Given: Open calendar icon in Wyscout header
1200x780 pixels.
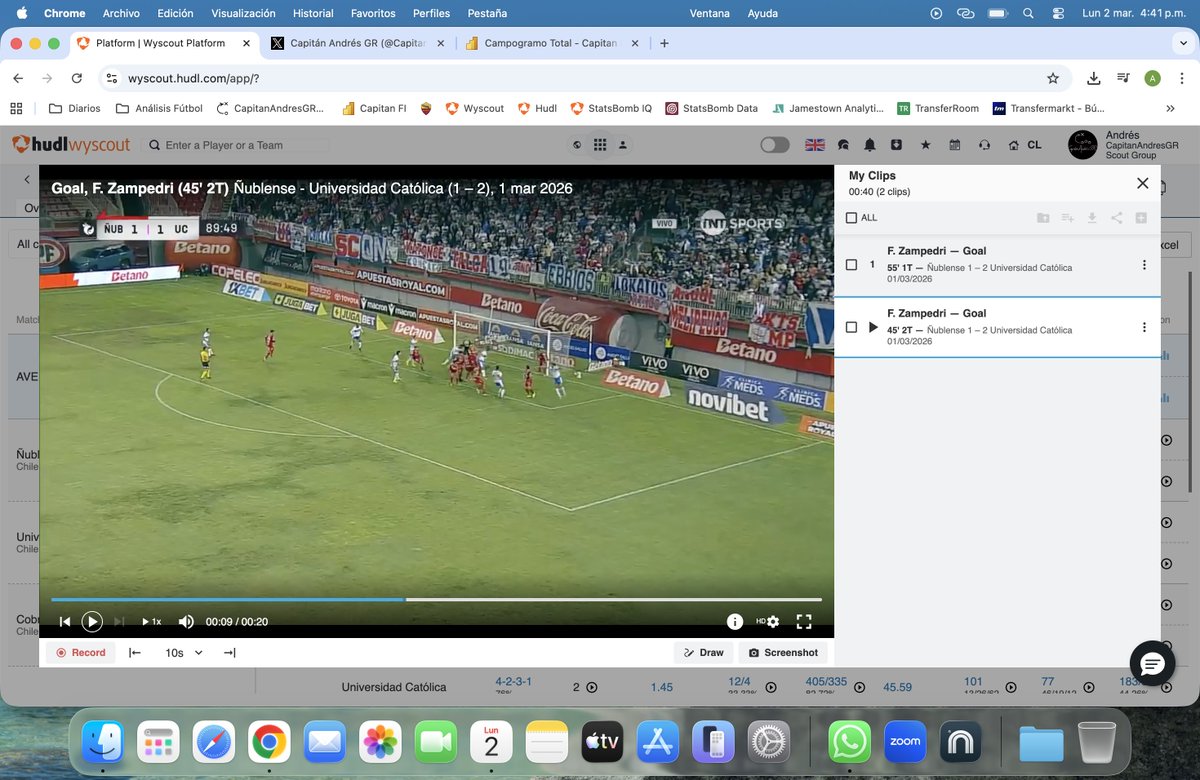Looking at the screenshot, I should (955, 145).
